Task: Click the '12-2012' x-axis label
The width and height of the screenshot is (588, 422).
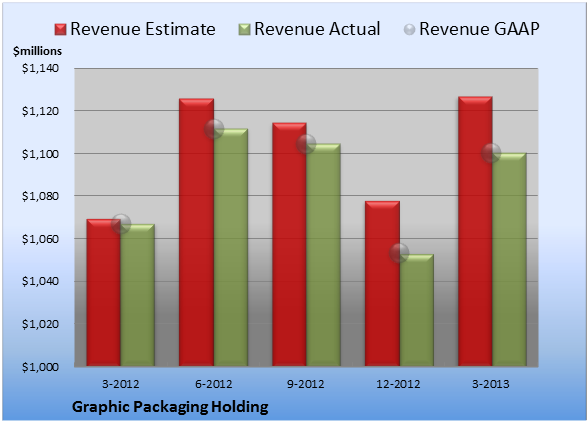Action: tap(398, 384)
